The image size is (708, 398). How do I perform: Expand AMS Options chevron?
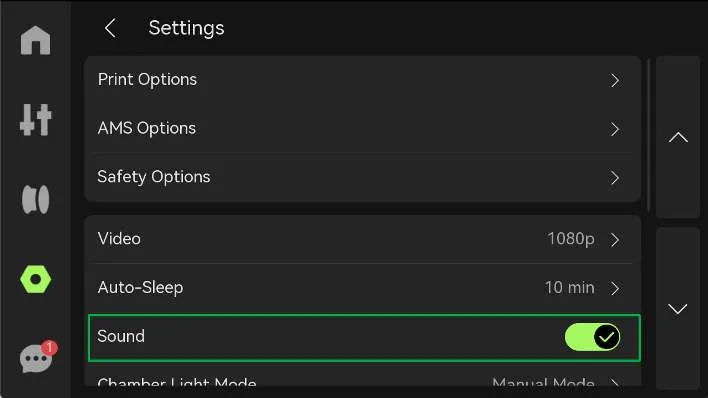615,129
